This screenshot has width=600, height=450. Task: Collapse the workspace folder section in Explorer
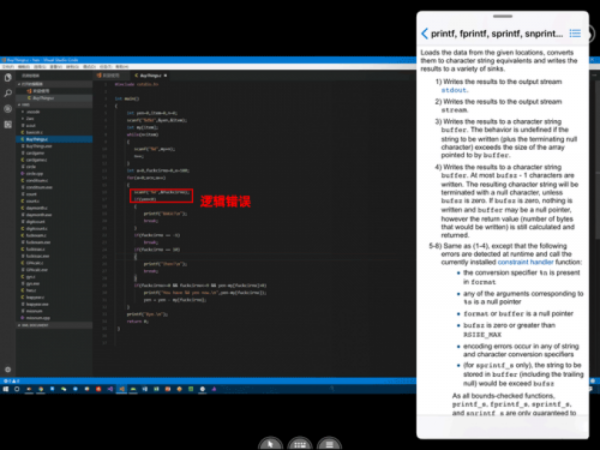pos(54,104)
